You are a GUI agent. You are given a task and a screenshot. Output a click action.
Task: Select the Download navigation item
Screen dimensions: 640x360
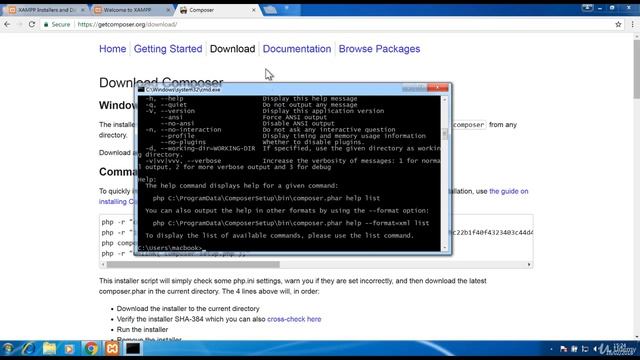232,49
